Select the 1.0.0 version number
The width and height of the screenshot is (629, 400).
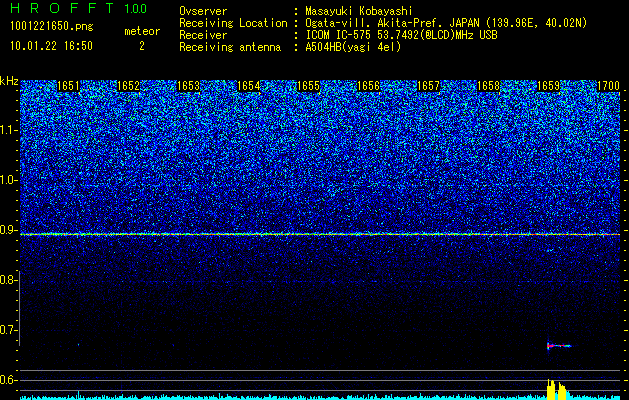[x=135, y=9]
